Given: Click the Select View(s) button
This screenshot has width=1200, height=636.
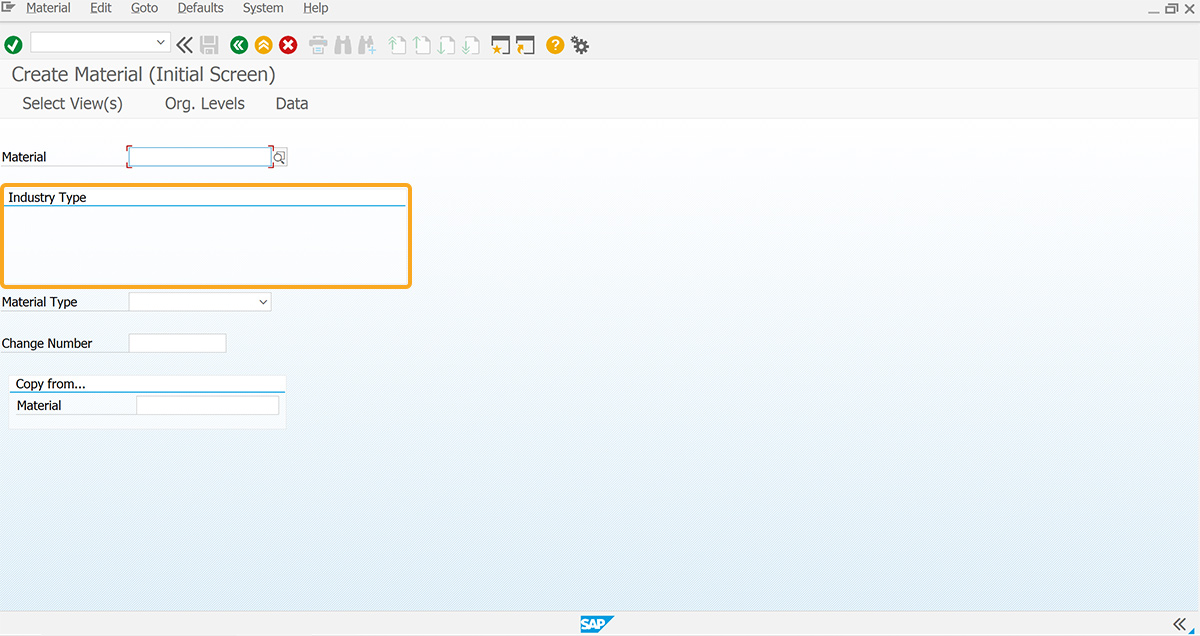Looking at the screenshot, I should (x=72, y=104).
